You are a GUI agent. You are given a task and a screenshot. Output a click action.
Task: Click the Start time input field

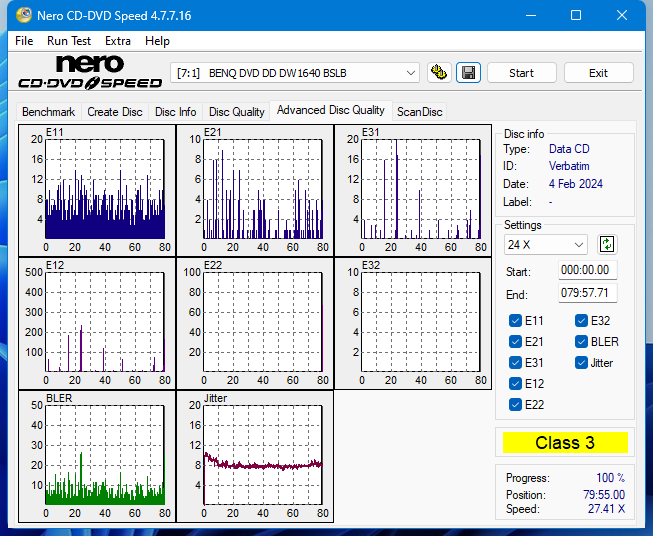coord(587,270)
